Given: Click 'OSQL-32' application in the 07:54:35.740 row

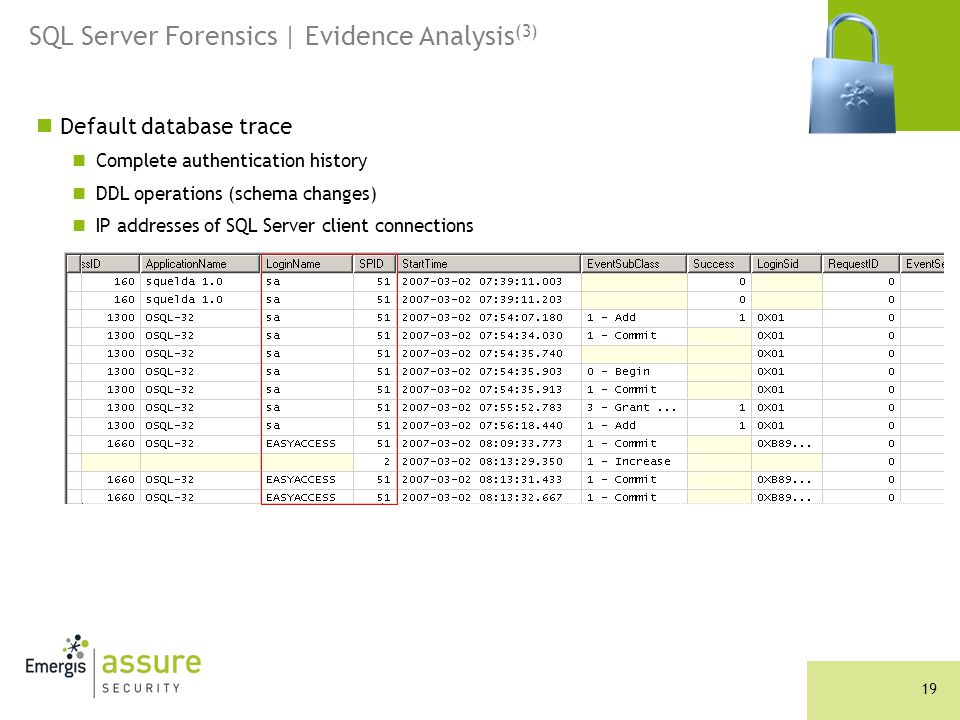Looking at the screenshot, I should point(200,354).
